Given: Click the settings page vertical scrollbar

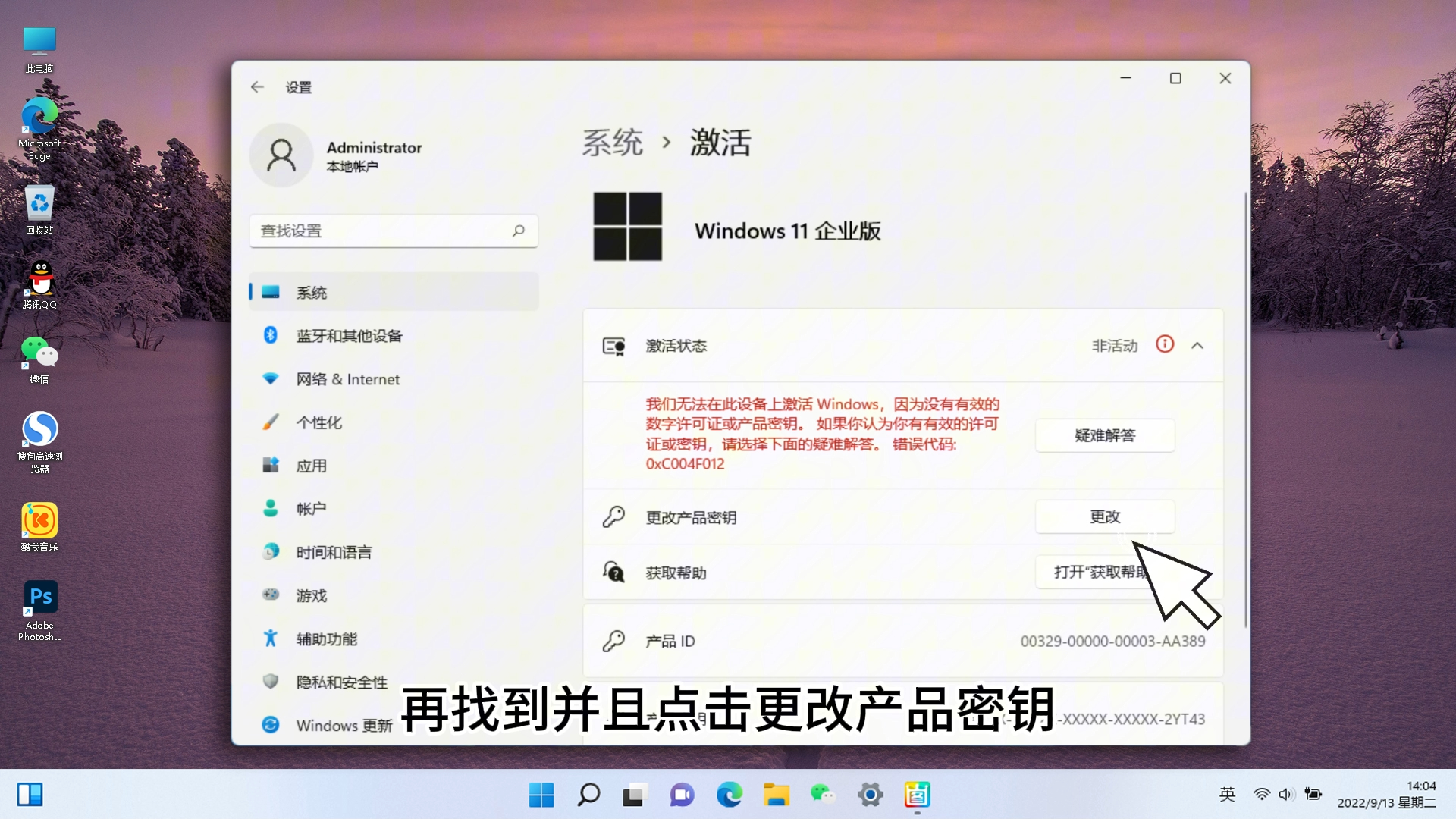Looking at the screenshot, I should [x=1245, y=409].
